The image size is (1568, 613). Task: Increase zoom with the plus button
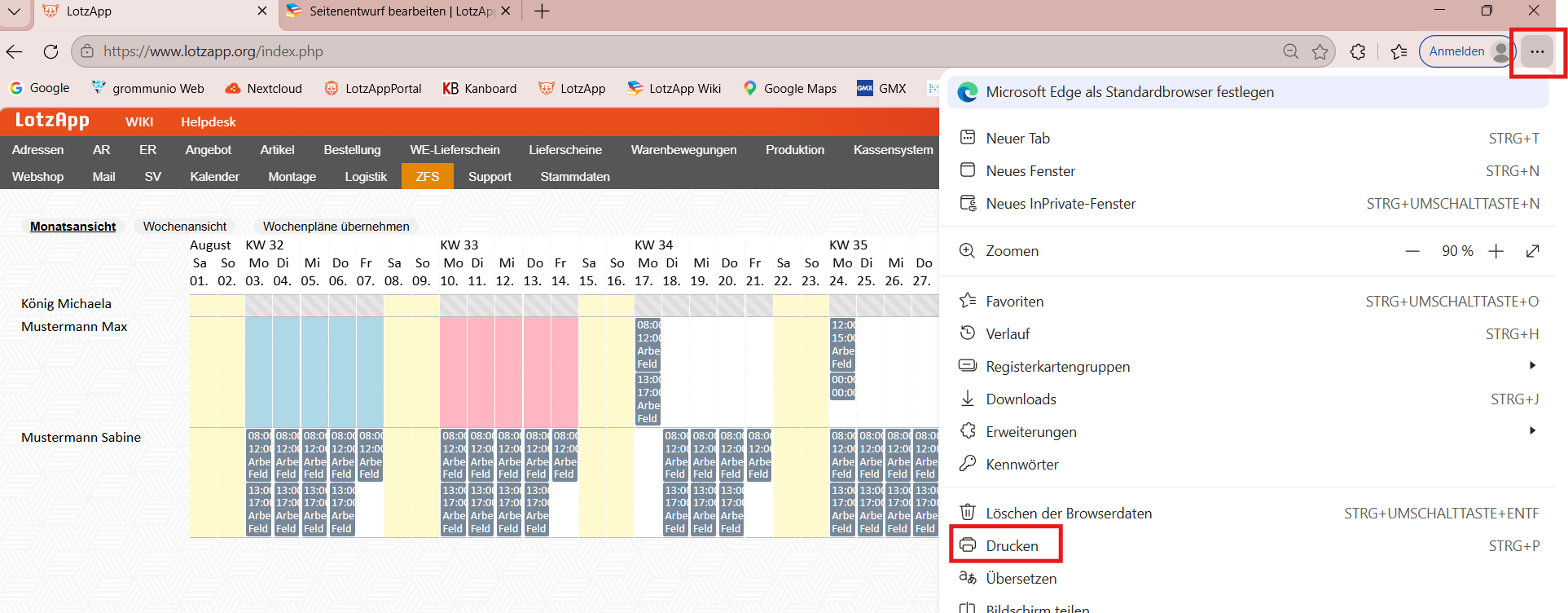(x=1496, y=251)
